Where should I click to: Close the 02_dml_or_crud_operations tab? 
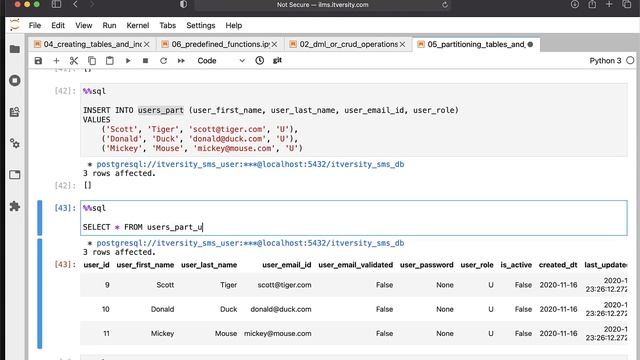(402, 44)
